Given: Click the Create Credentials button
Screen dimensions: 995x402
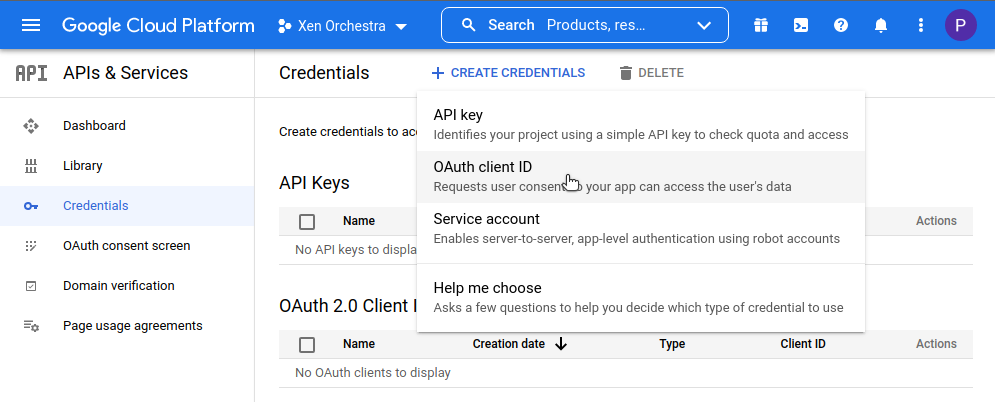Looking at the screenshot, I should pos(508,73).
